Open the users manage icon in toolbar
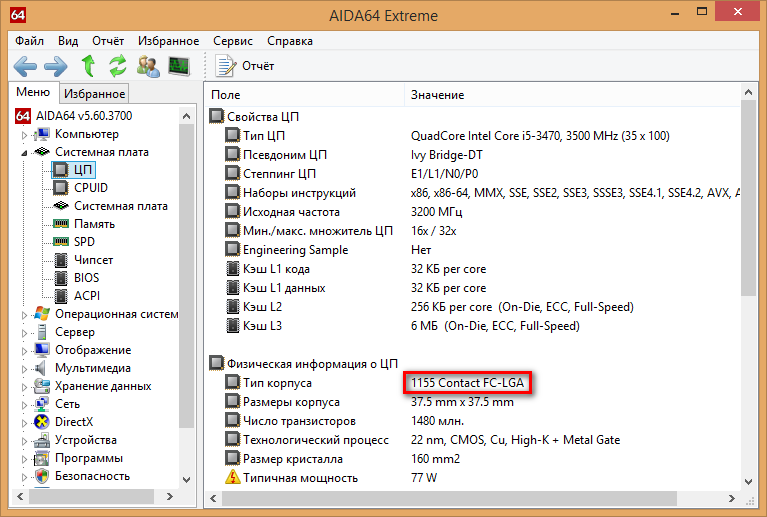 [148, 66]
